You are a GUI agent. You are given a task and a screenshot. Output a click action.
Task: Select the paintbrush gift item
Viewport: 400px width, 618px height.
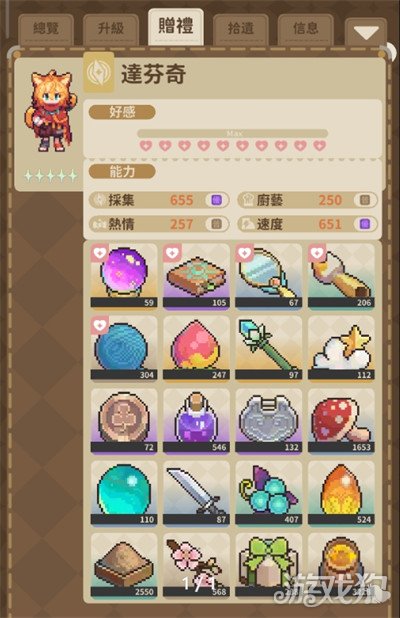tap(341, 276)
